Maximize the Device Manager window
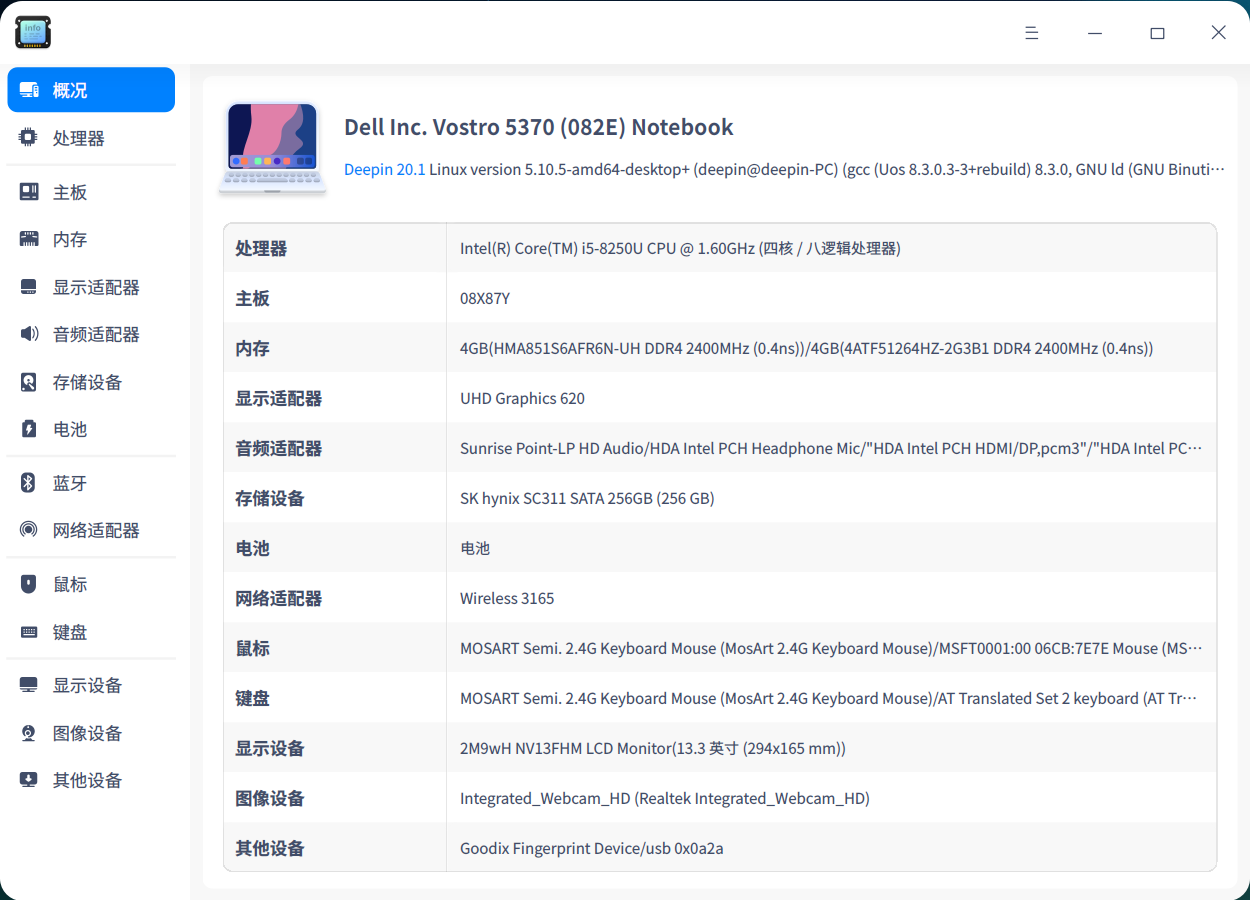 point(1157,32)
